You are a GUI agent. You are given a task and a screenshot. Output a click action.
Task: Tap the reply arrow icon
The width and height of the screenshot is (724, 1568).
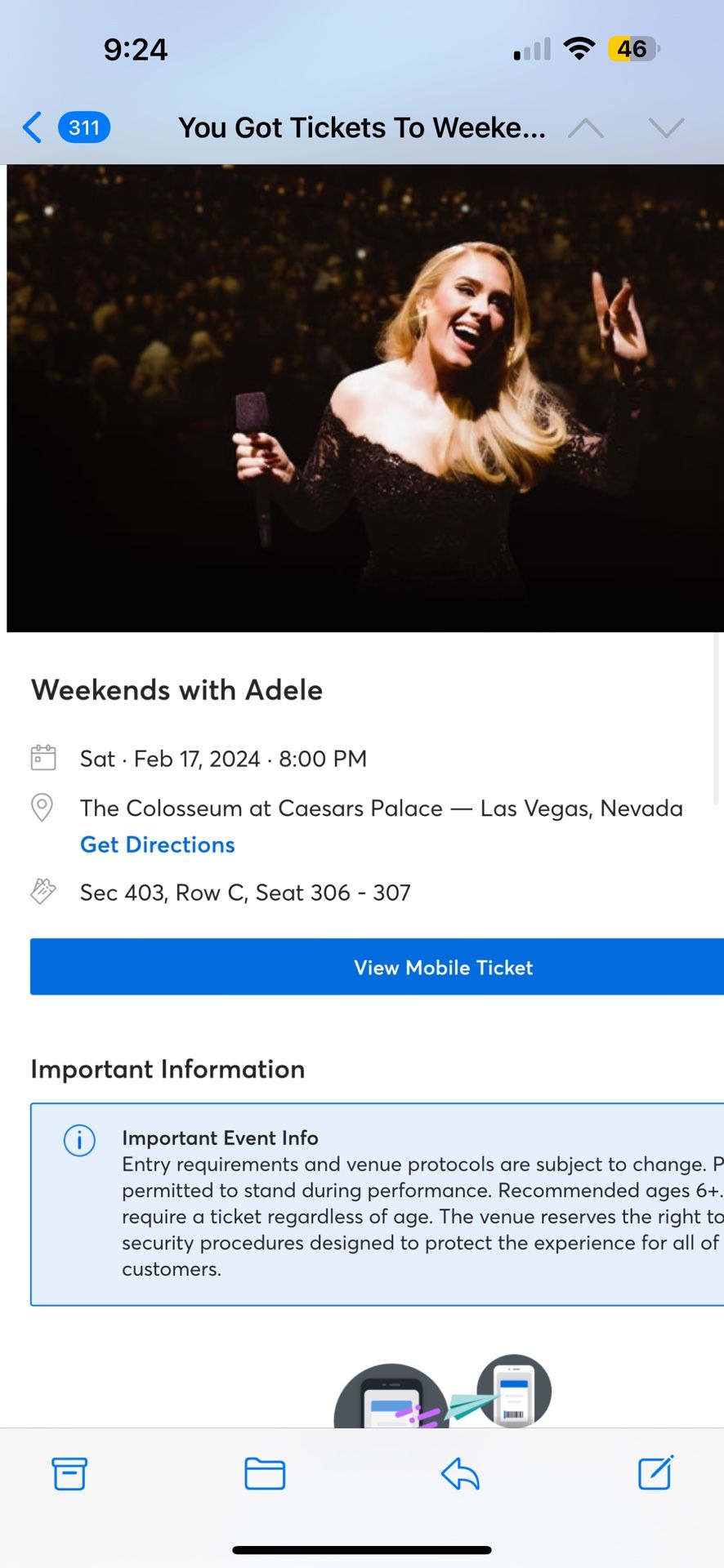tap(460, 1473)
